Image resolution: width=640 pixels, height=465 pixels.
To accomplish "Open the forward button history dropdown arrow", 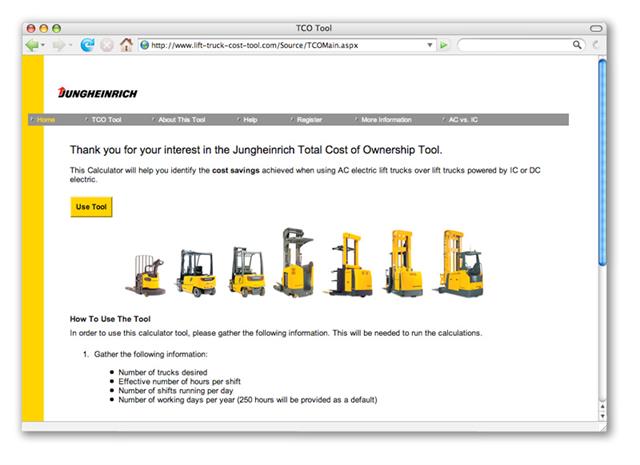I will click(70, 45).
